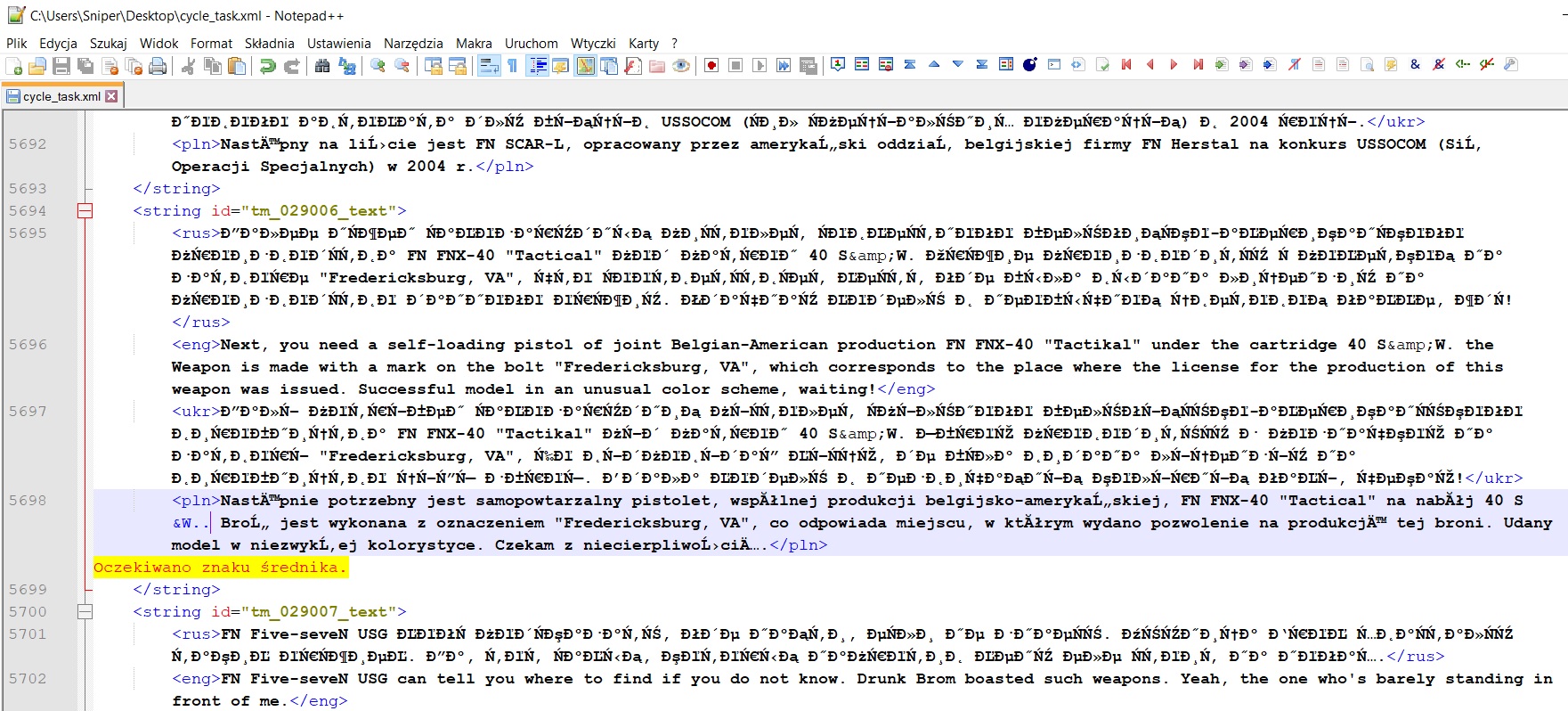Go to next with red right triangle
Image resolution: width=1568 pixels, height=711 pixels.
pyautogui.click(x=1174, y=64)
